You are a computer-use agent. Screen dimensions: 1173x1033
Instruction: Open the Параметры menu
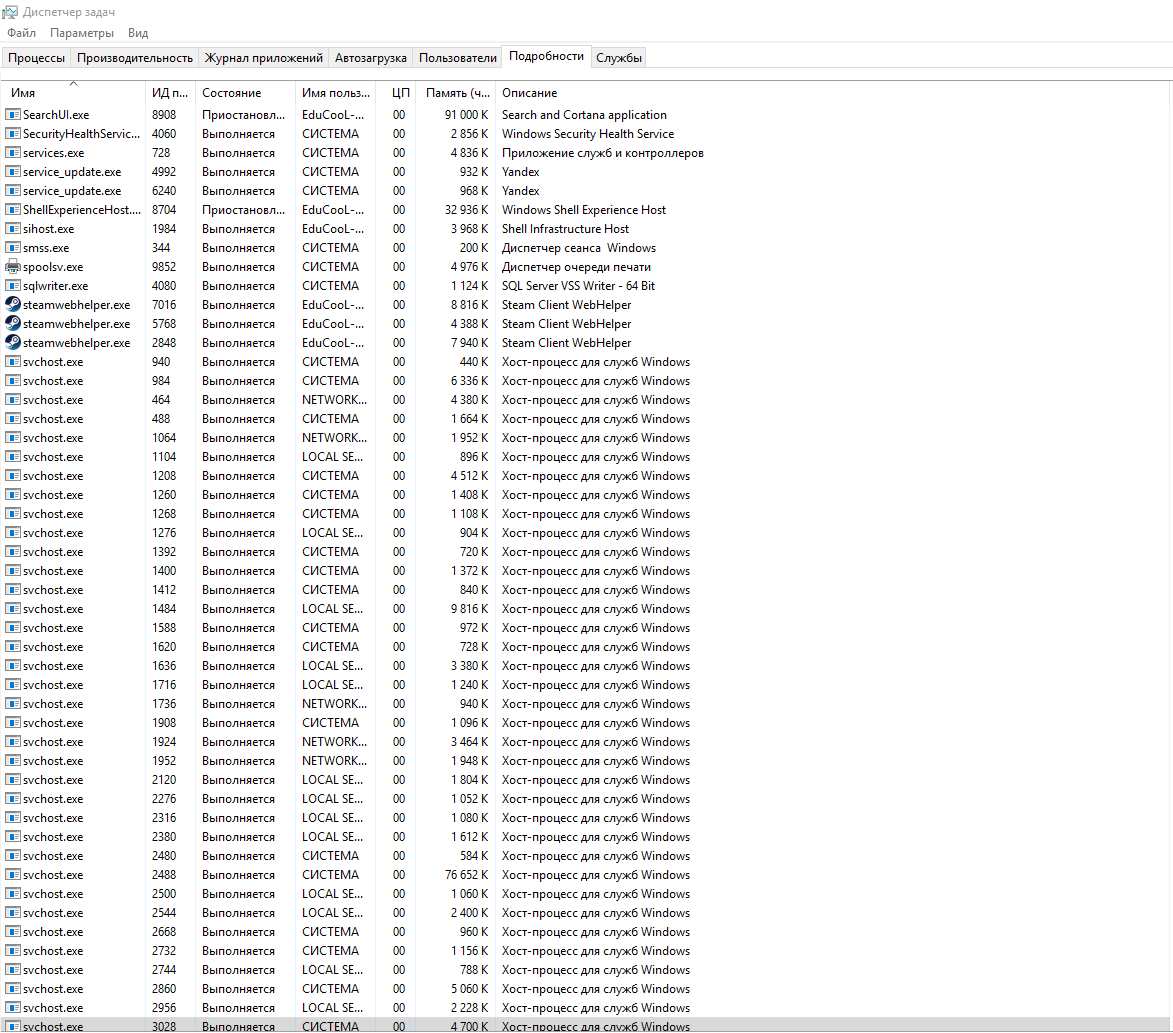(82, 33)
